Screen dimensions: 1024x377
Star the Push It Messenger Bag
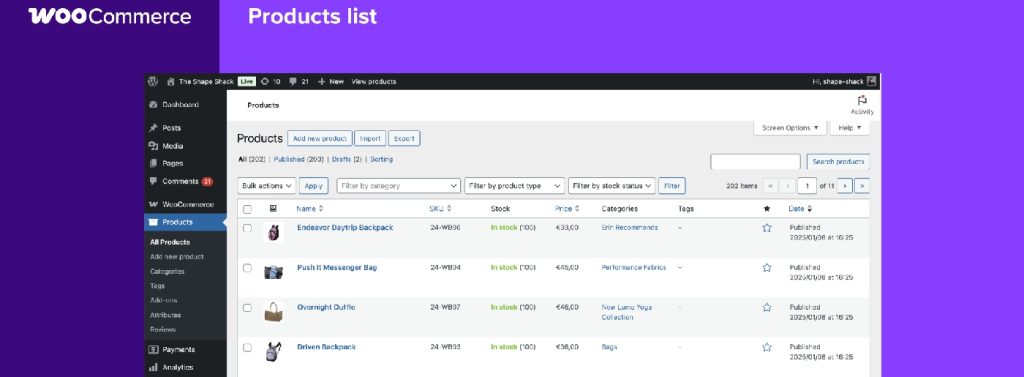[767, 268]
